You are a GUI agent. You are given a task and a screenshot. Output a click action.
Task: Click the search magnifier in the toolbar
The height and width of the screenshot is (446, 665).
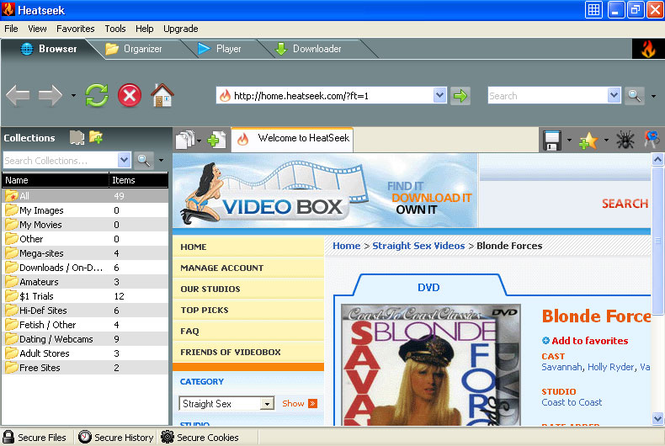(x=634, y=96)
